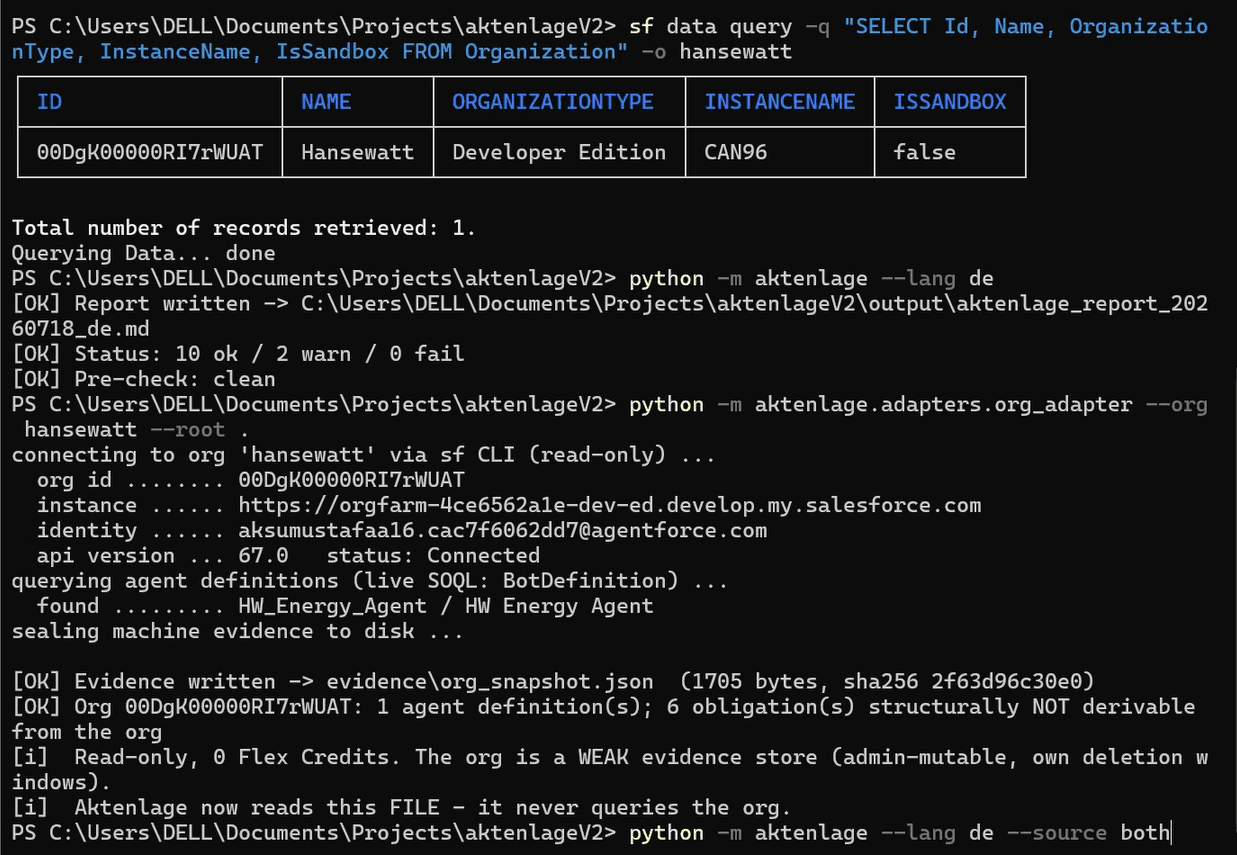Click the orgfarm salesforce instance URL
The width and height of the screenshot is (1237, 855).
610,505
